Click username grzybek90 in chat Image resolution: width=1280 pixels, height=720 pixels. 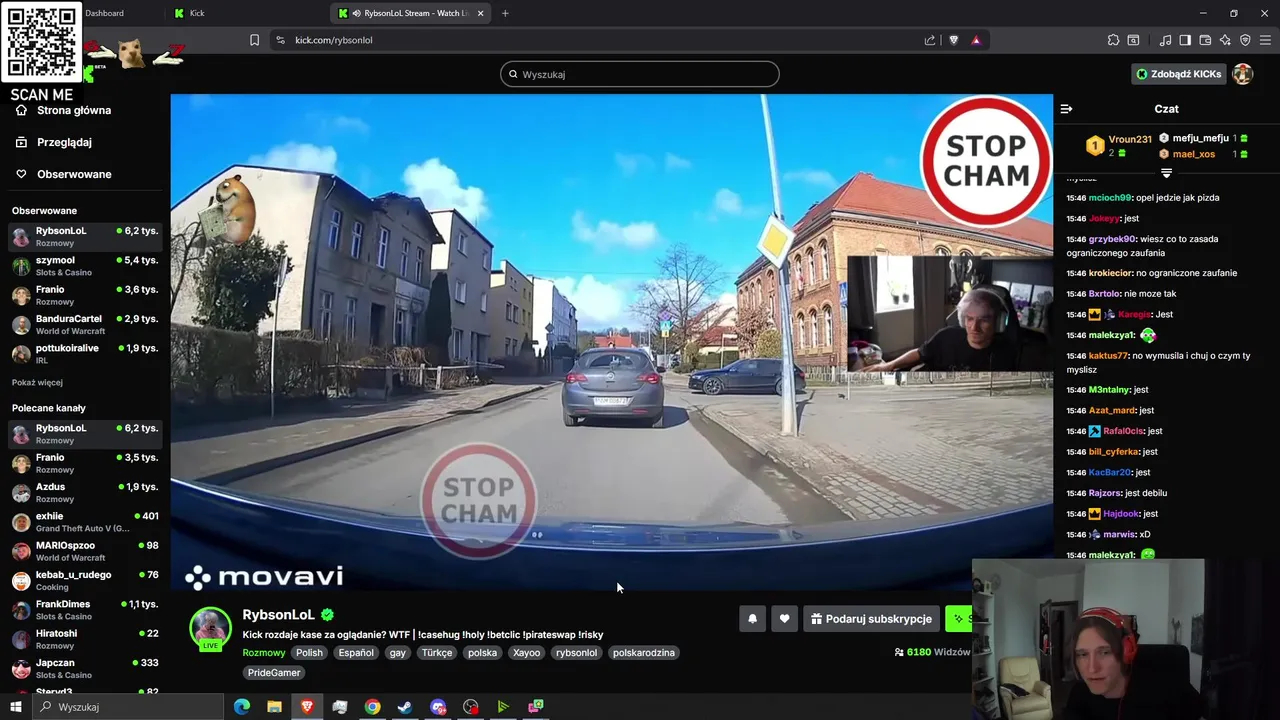[1112, 239]
